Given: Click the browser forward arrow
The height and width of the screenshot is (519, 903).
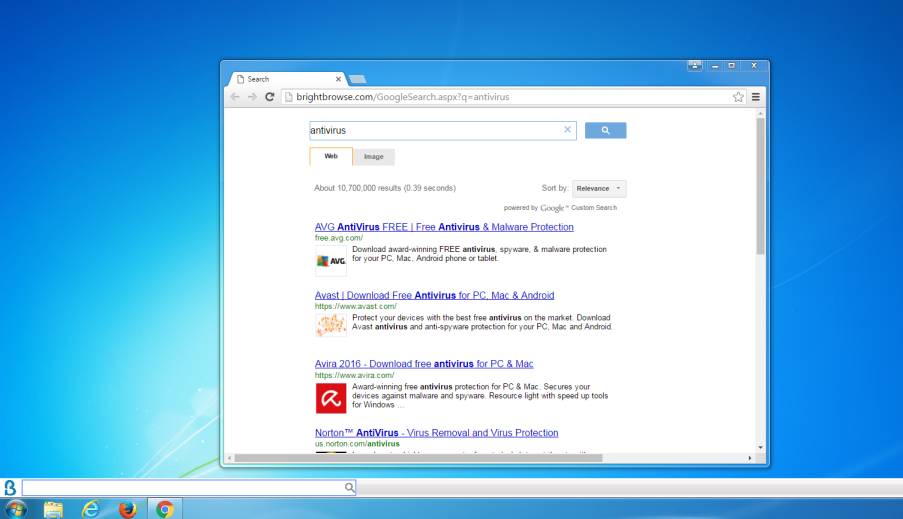Looking at the screenshot, I should tap(252, 97).
